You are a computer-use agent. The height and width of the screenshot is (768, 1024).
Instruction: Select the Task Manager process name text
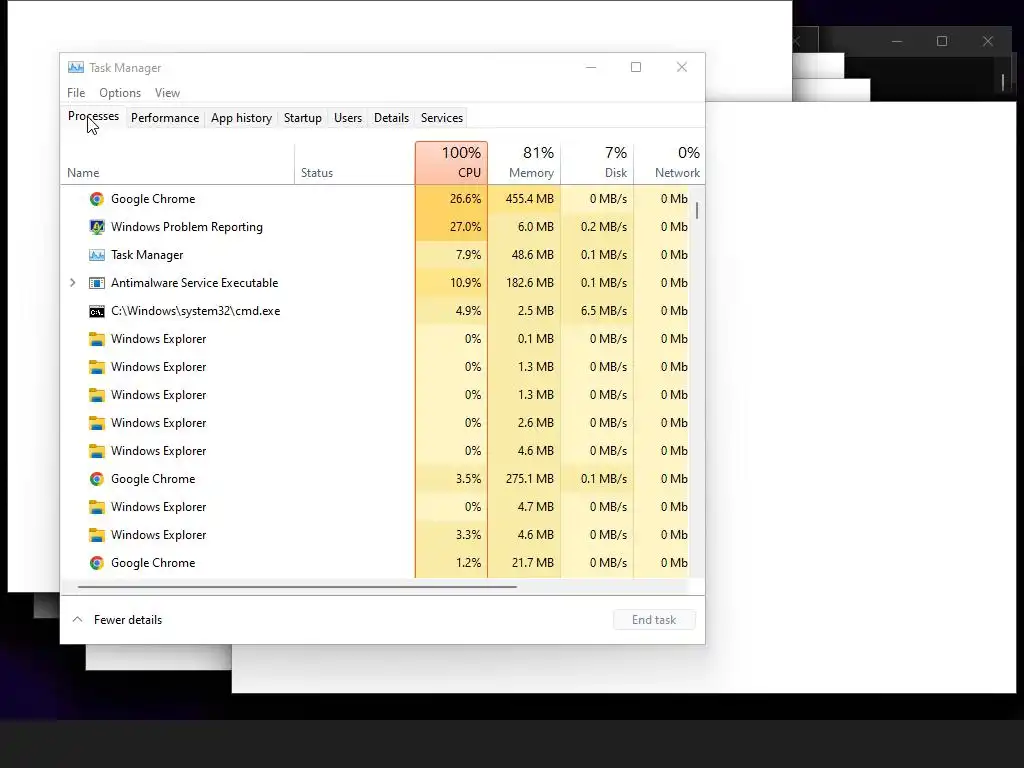pyautogui.click(x=147, y=255)
